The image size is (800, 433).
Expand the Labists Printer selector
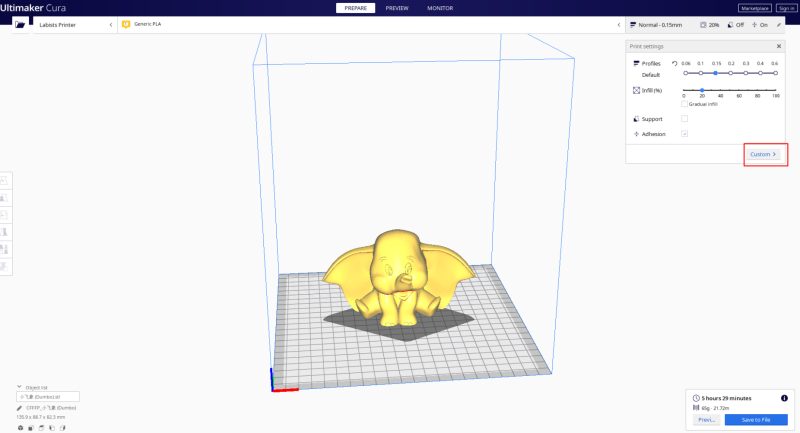[x=75, y=24]
